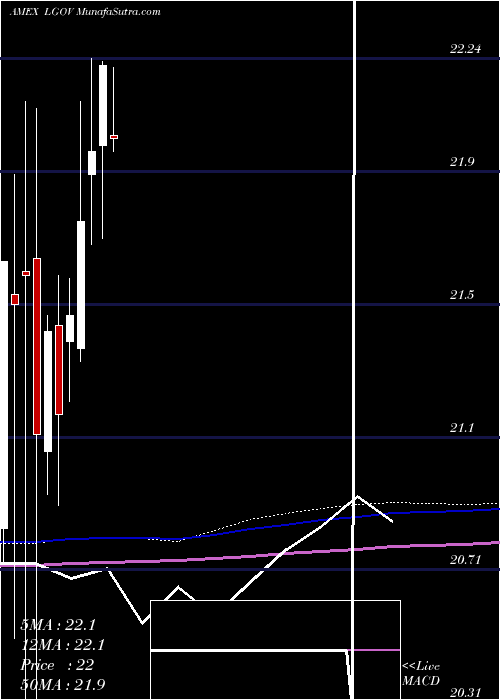Select the 20.71 price axis label
500x700 pixels.
465,560
